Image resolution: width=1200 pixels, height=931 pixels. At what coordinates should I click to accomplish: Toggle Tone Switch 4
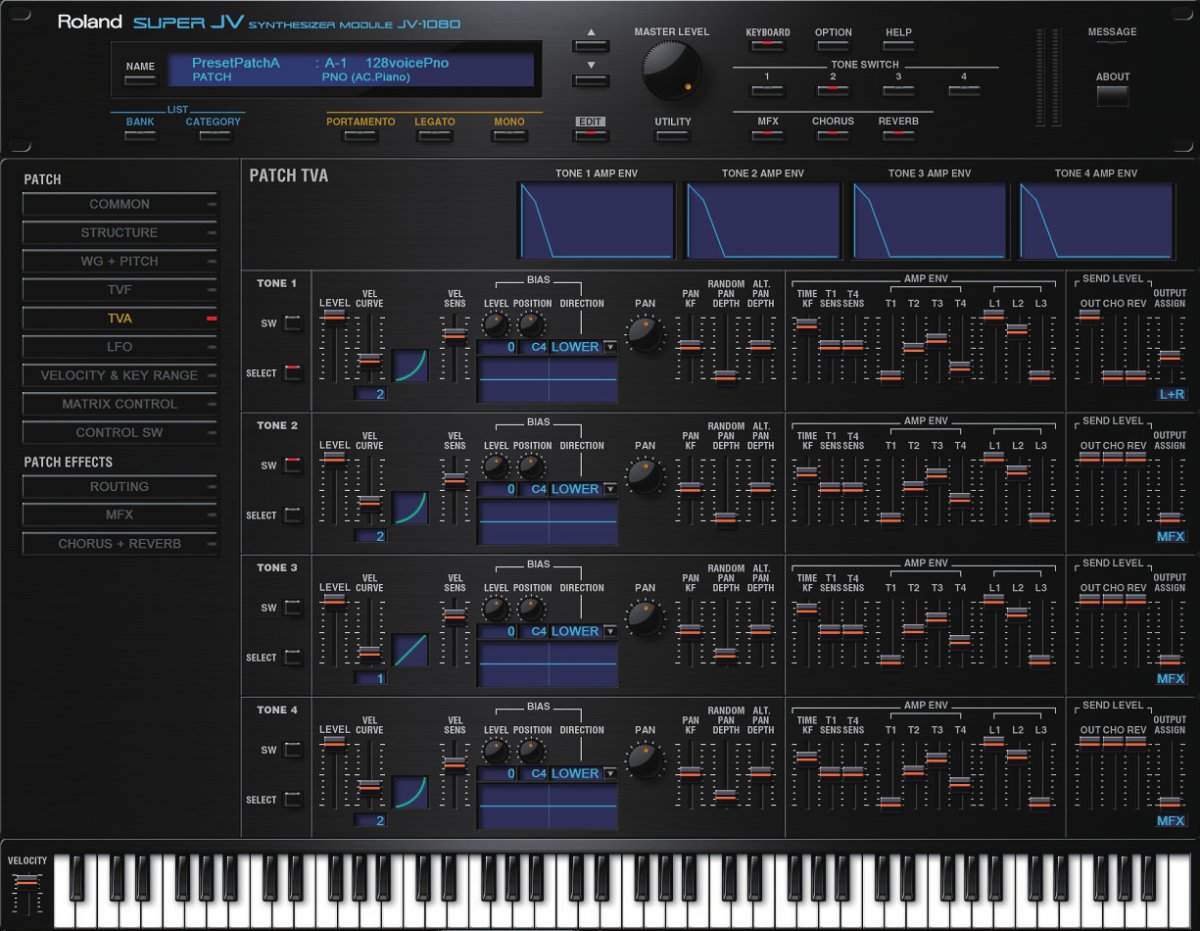coord(964,91)
